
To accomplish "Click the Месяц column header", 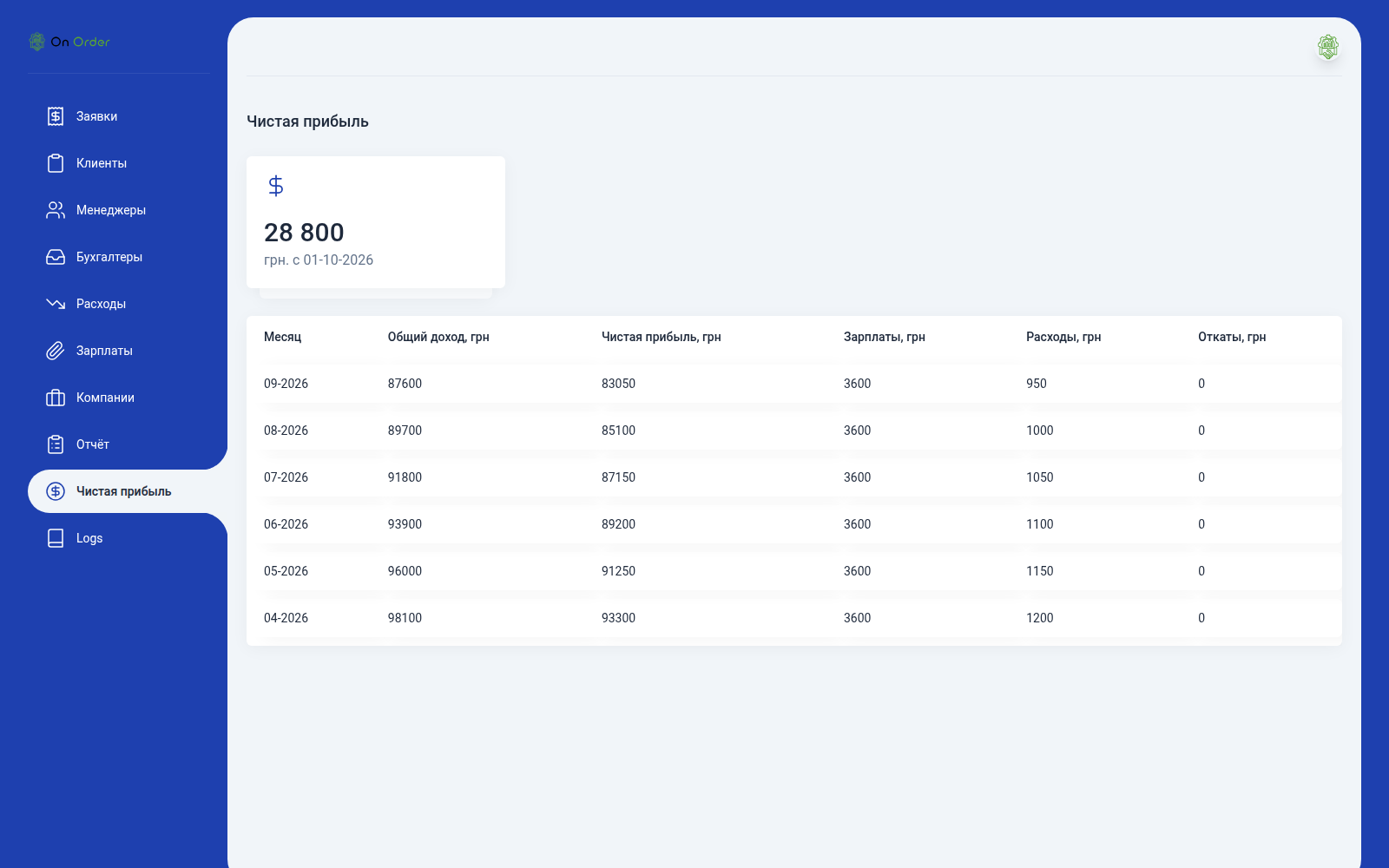I will 283,337.
